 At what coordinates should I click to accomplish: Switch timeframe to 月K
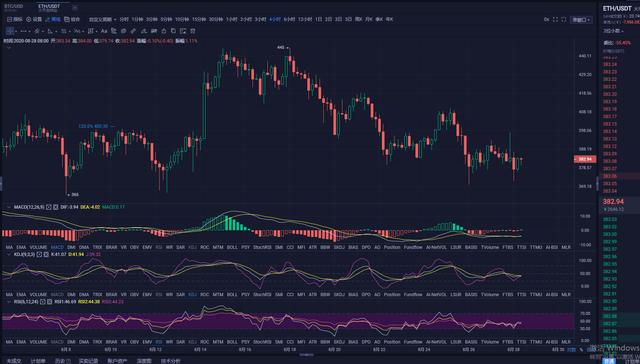369,19
